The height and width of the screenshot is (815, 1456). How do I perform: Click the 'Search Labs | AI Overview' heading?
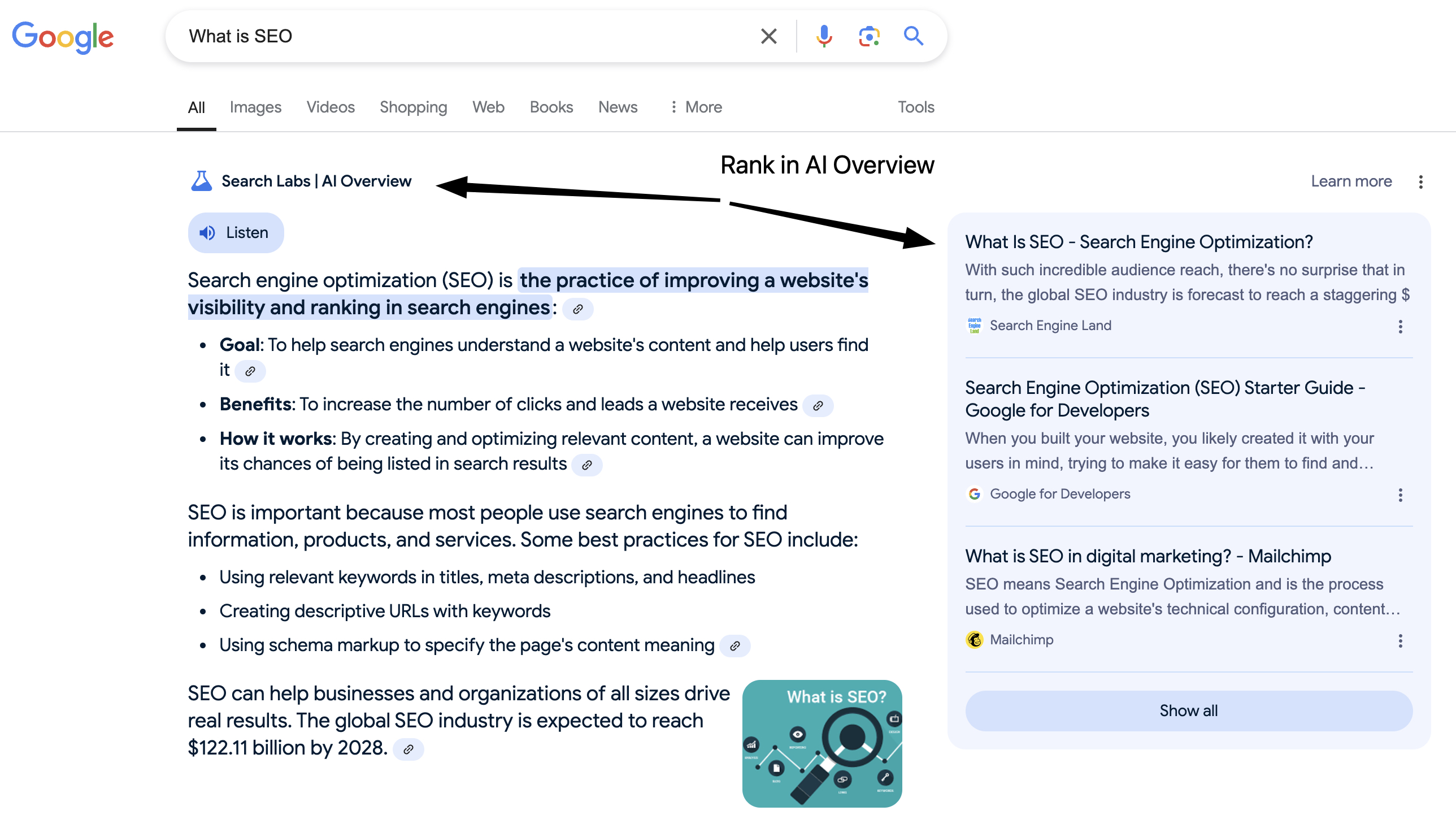316,181
